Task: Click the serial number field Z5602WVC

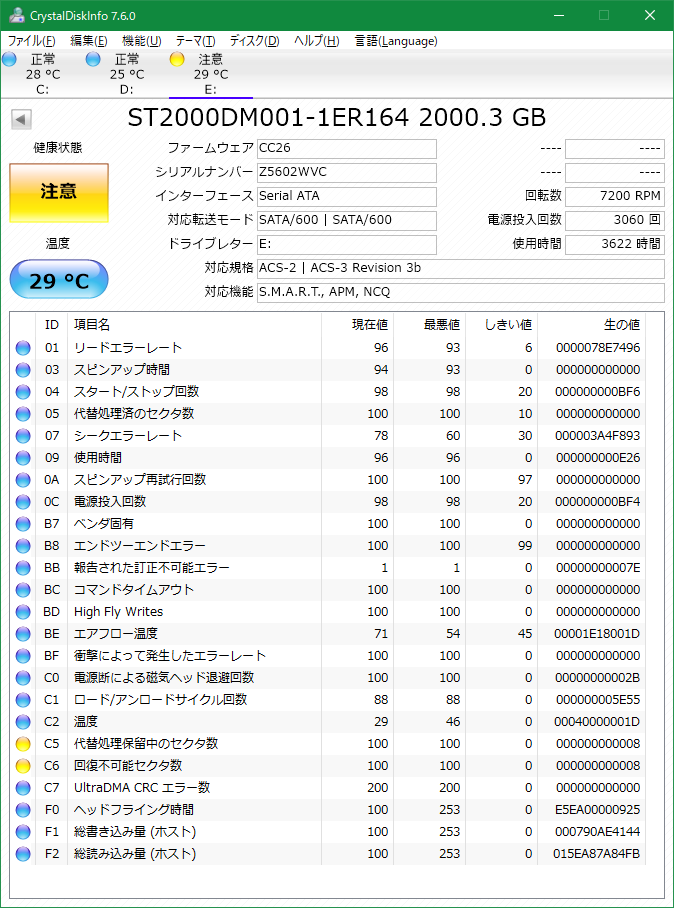Action: 346,172
